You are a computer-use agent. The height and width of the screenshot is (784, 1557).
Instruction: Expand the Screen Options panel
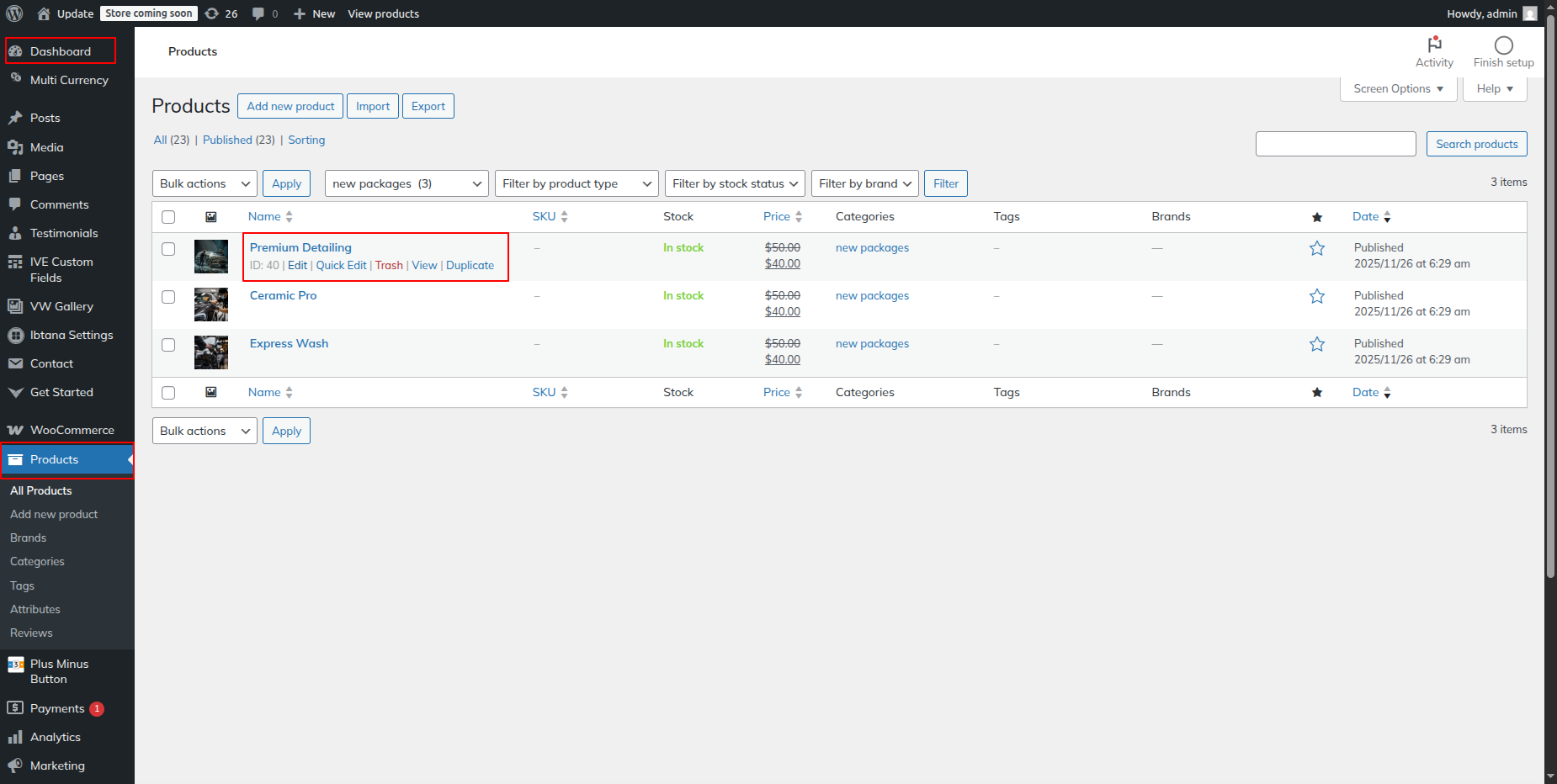1397,88
